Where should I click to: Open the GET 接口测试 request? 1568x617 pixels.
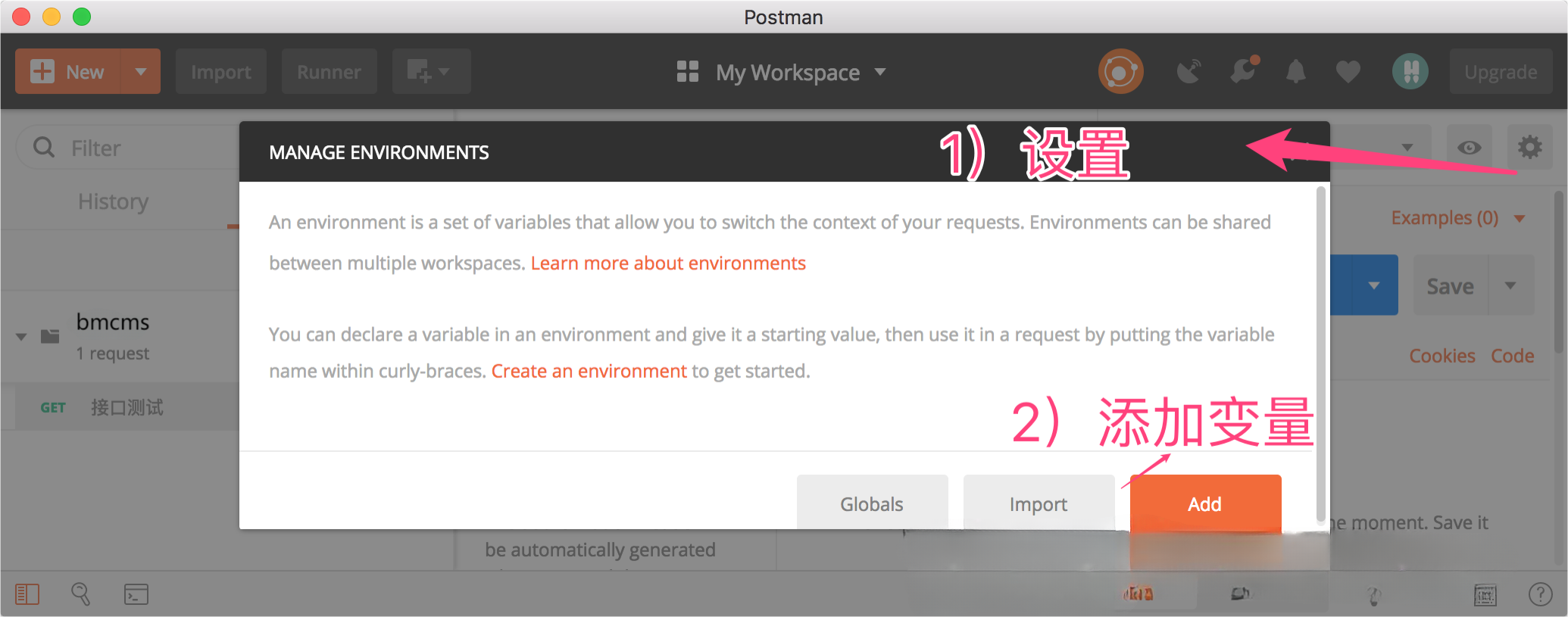pyautogui.click(x=127, y=407)
